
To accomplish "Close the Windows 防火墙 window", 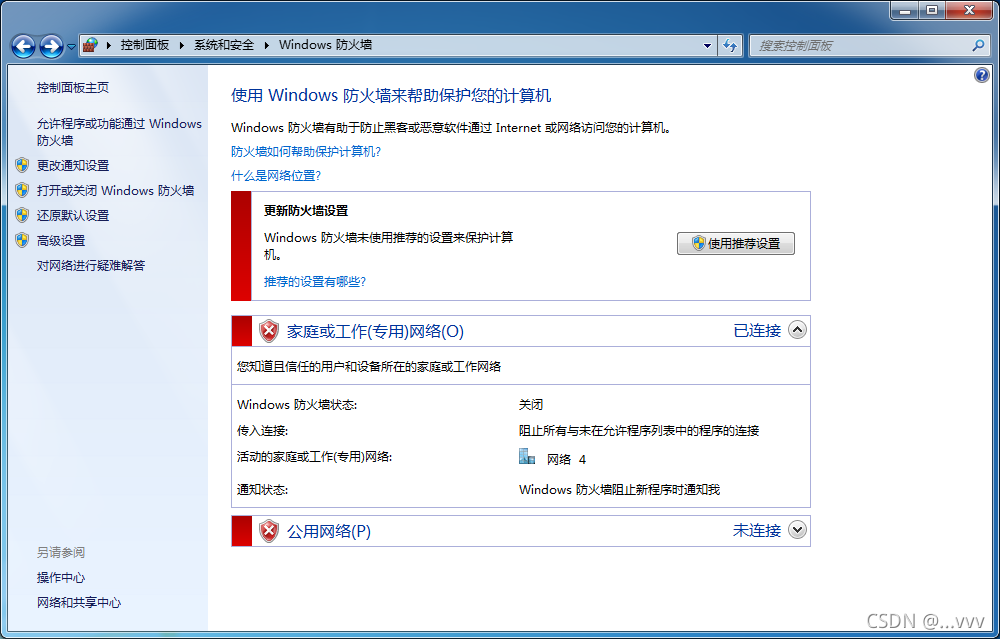I will [x=969, y=10].
